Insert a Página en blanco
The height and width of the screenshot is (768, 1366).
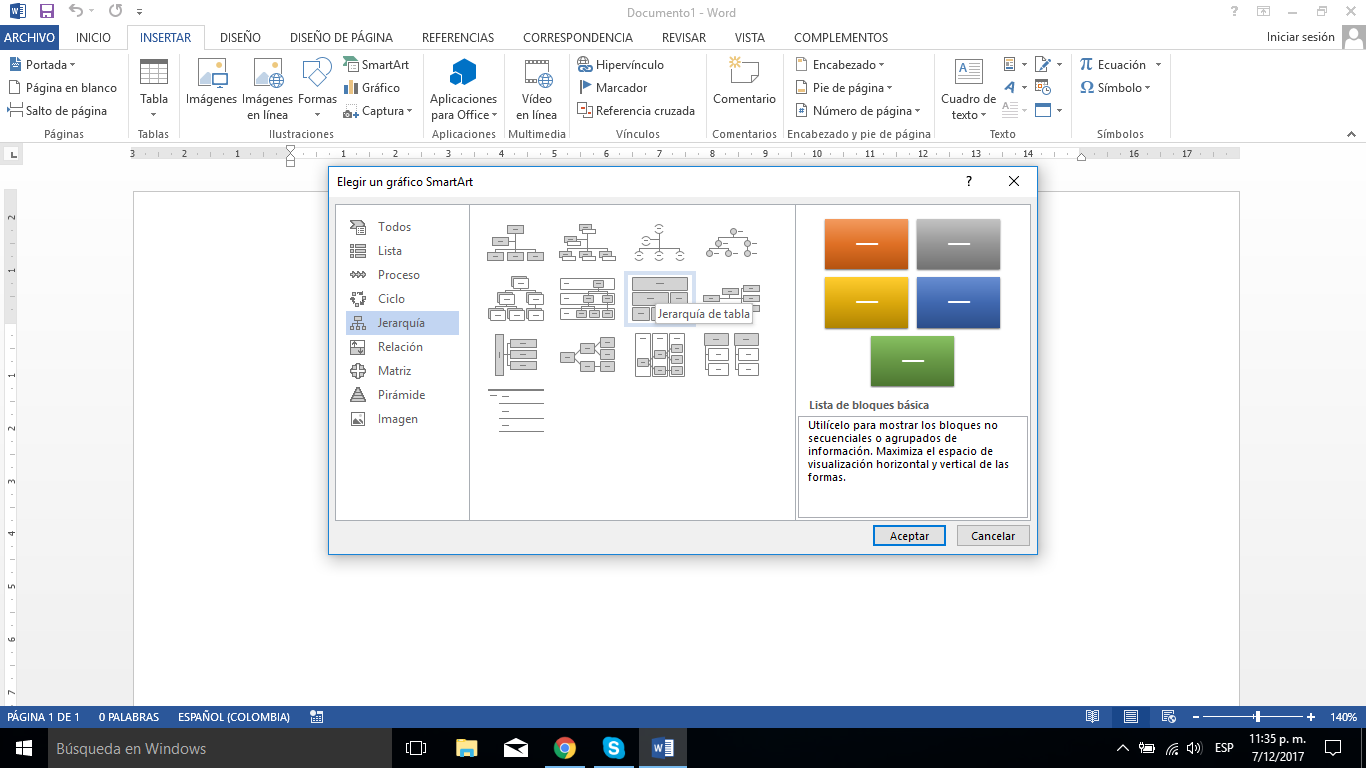(x=63, y=88)
